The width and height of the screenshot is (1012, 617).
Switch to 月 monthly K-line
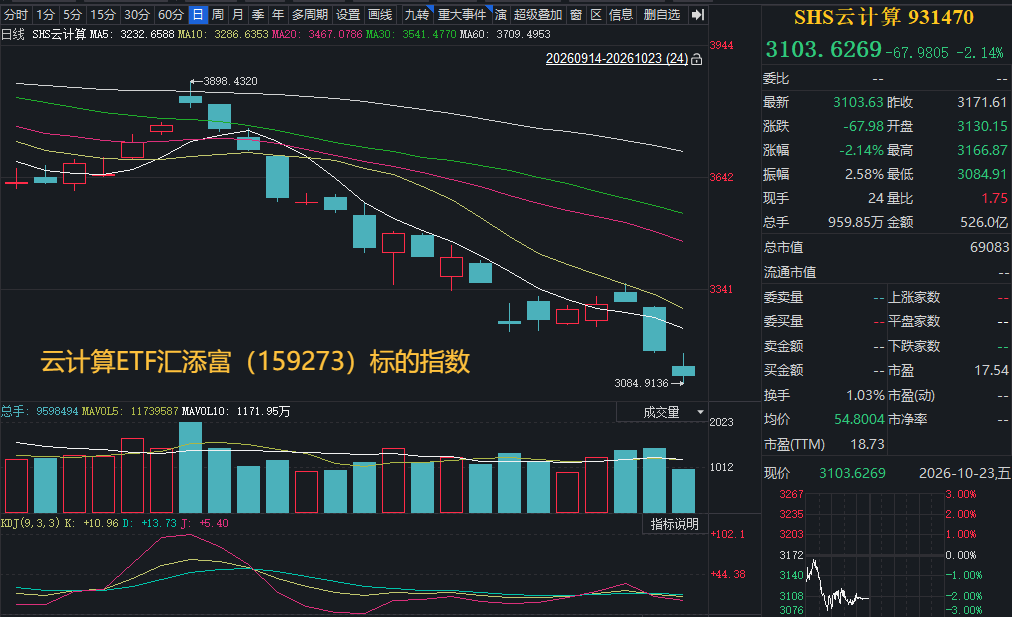[x=238, y=15]
